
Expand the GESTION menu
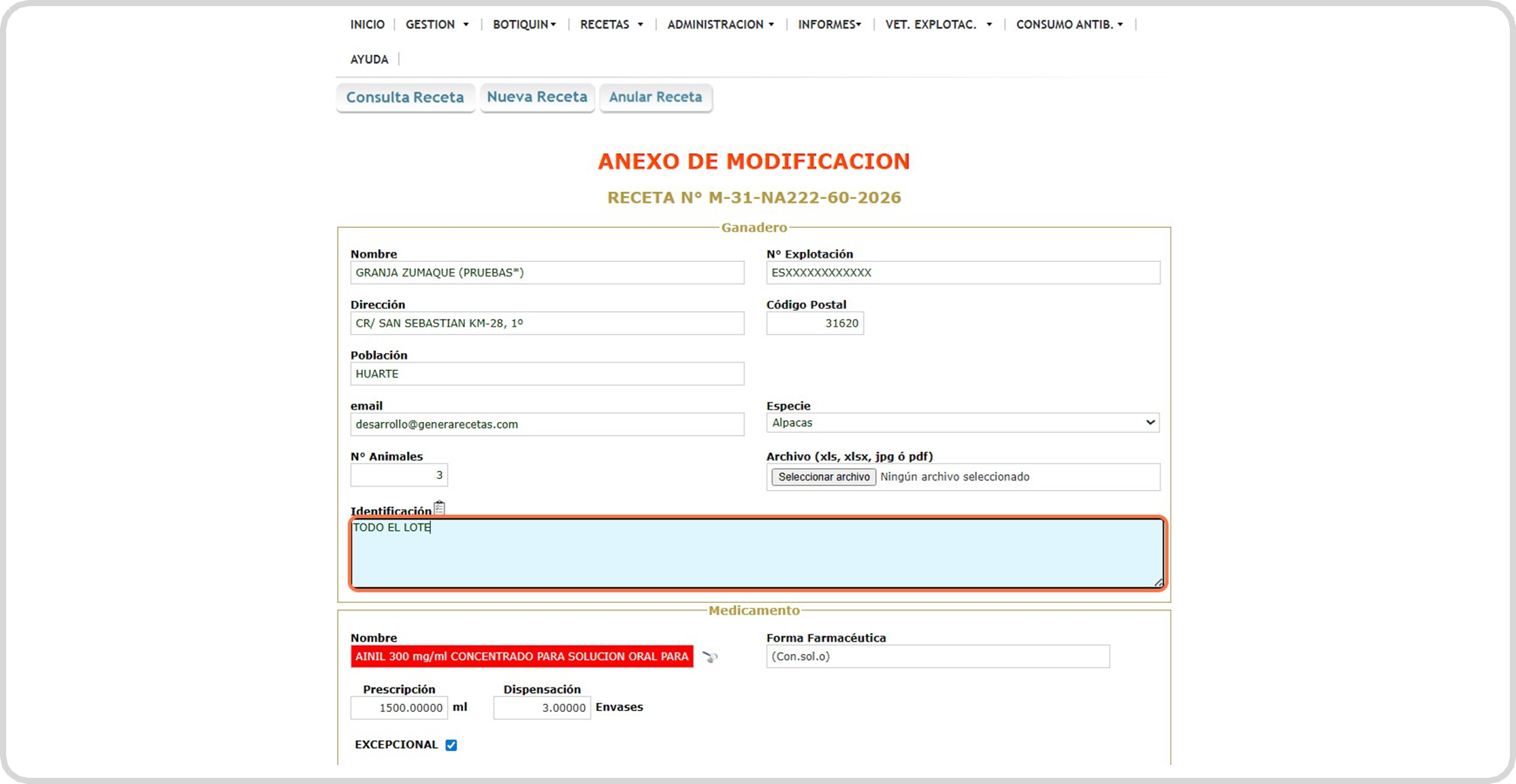pyautogui.click(x=437, y=24)
